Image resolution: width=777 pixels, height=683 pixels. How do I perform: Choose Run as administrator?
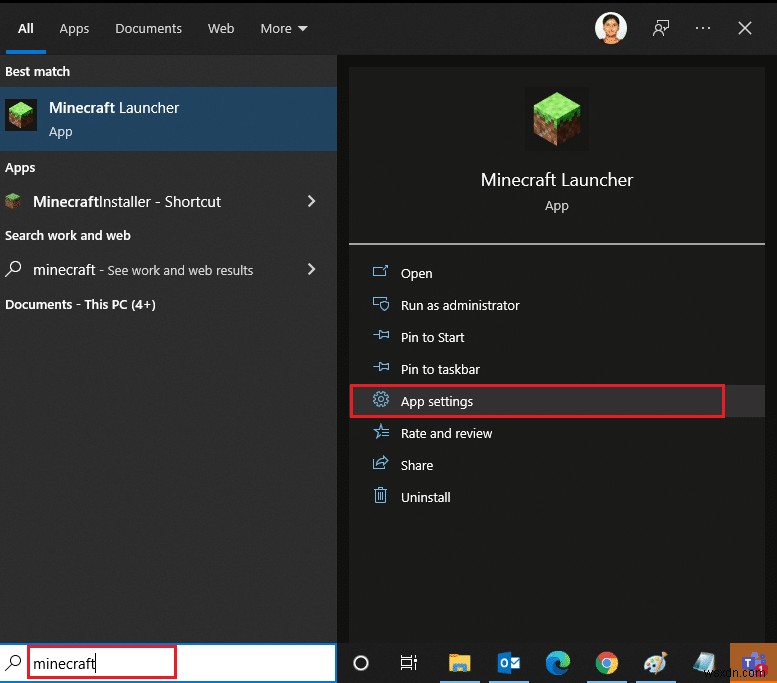pos(460,305)
